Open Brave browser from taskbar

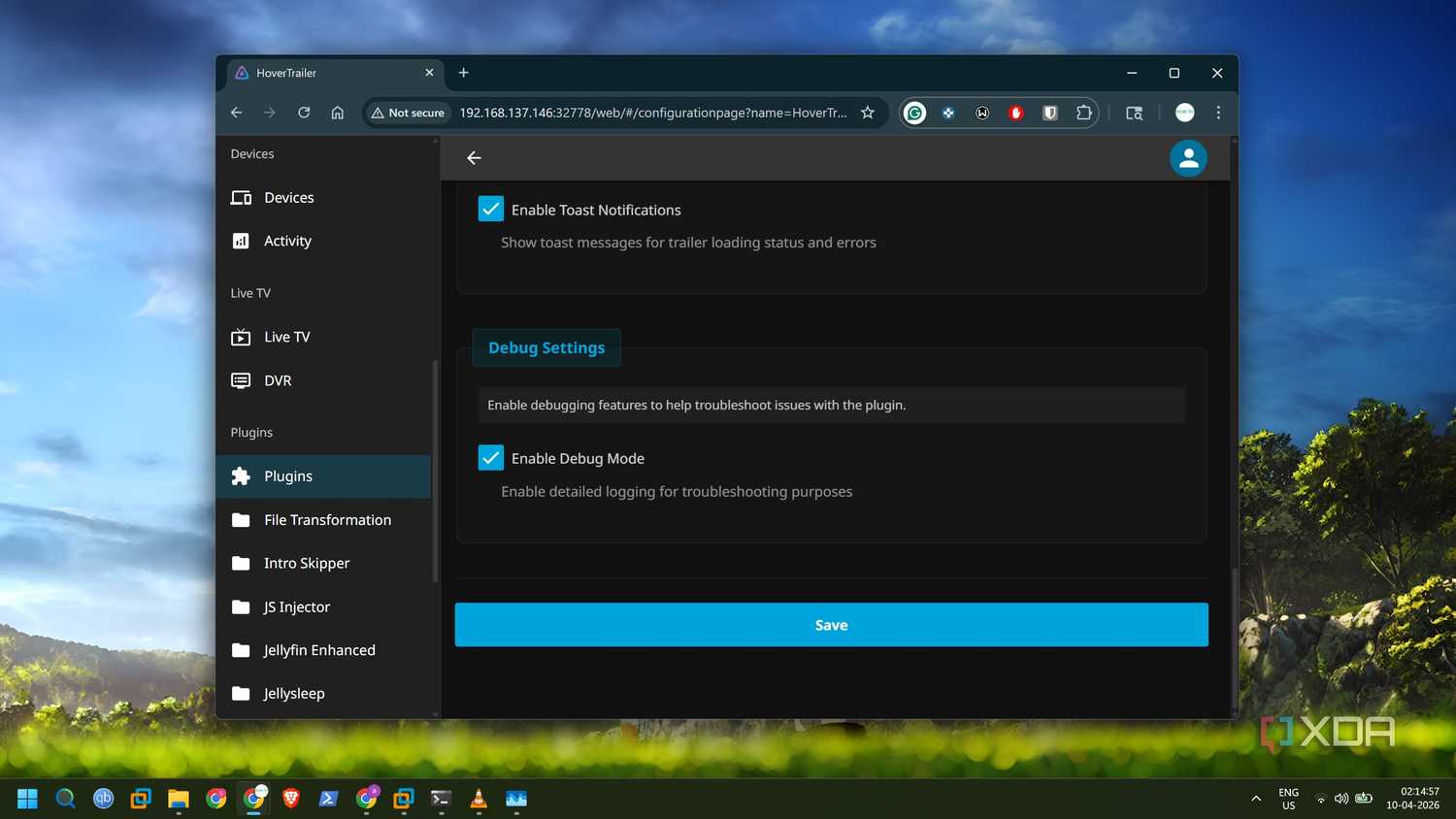click(291, 799)
